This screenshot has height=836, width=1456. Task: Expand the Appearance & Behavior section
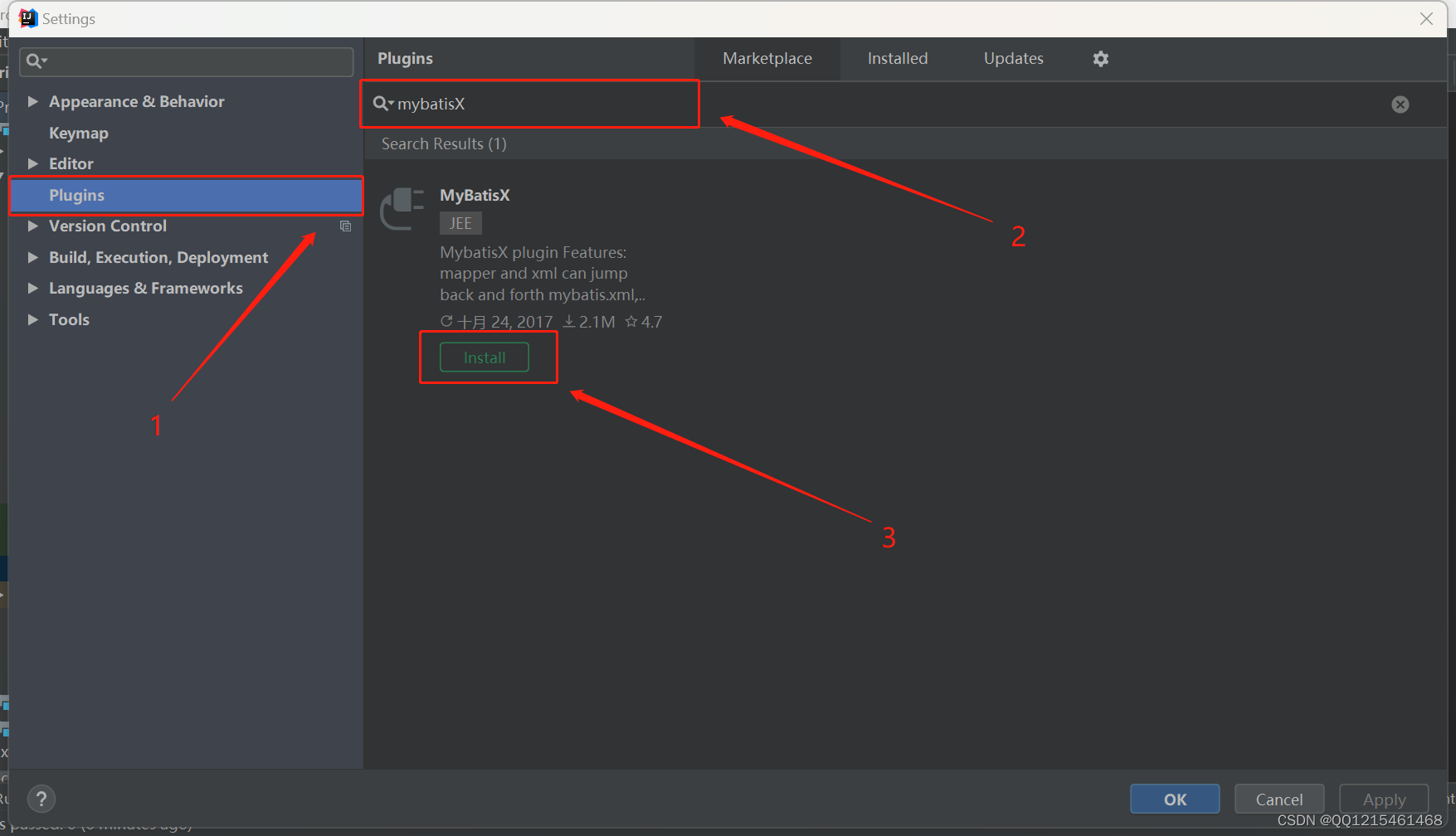pyautogui.click(x=32, y=101)
